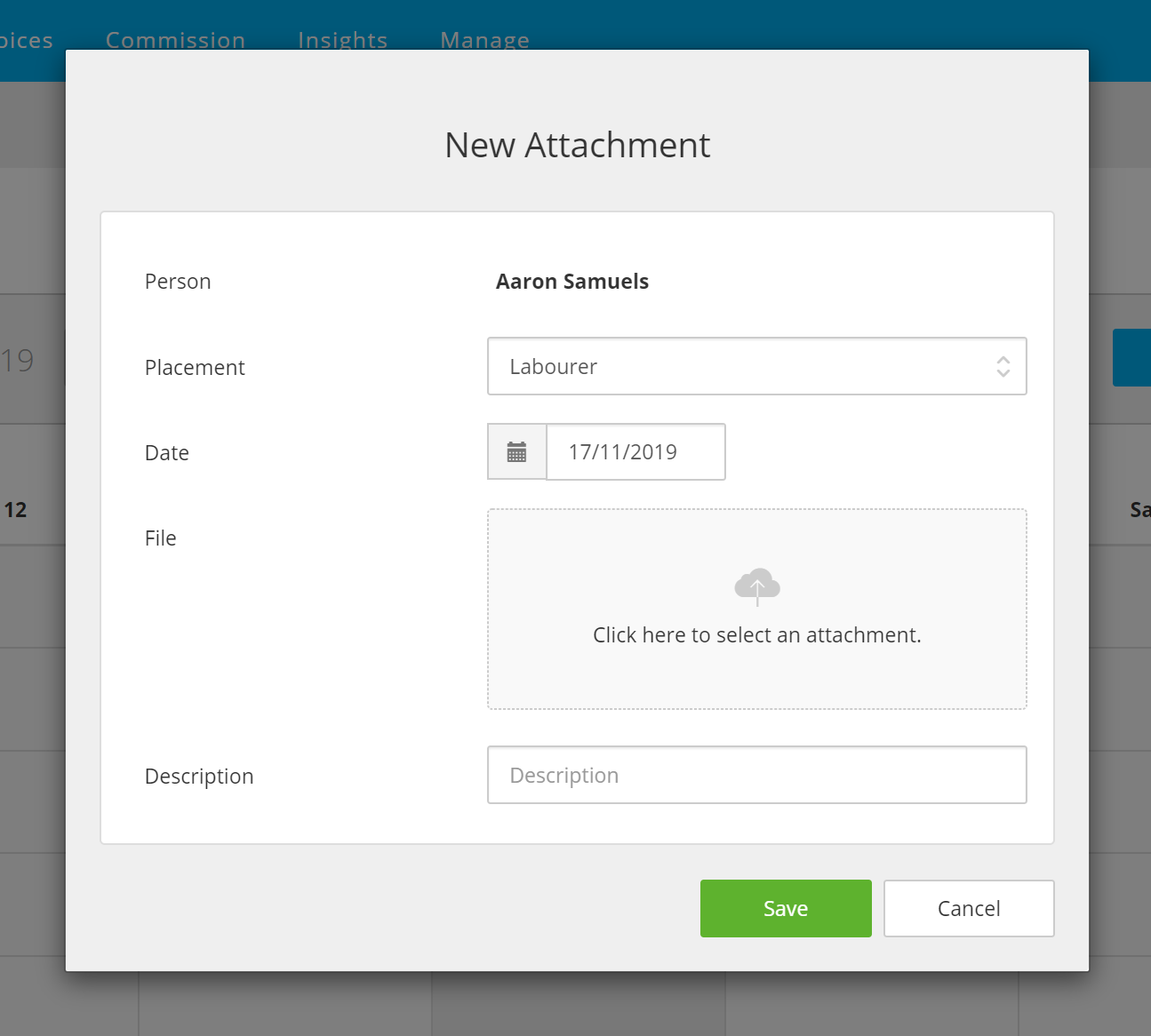Click the blue button behind the dialog
Viewport: 1151px width, 1036px height.
tap(1131, 357)
